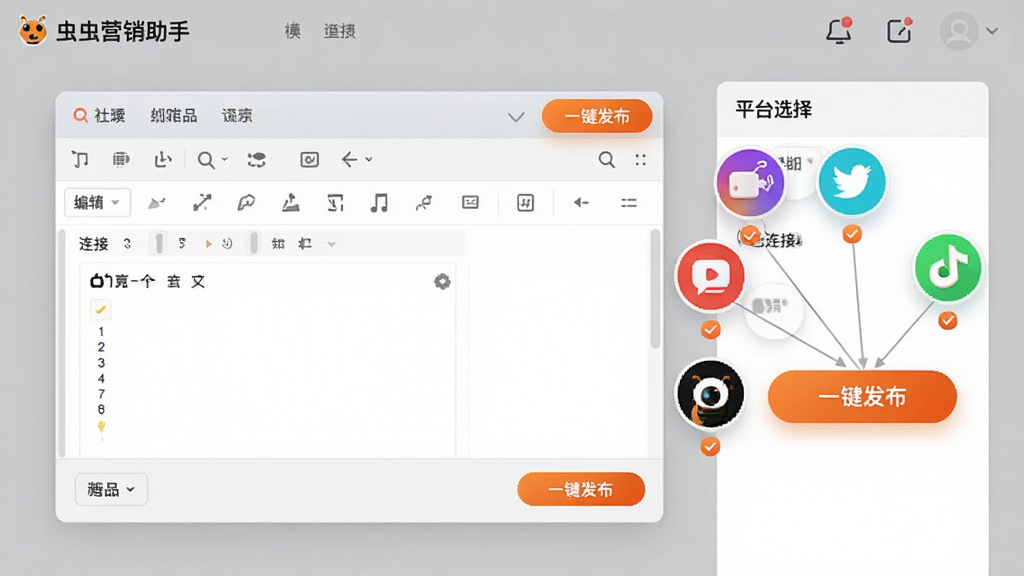Click the 虫虫营销助手 bug logo
The width and height of the screenshot is (1024, 576).
(33, 30)
